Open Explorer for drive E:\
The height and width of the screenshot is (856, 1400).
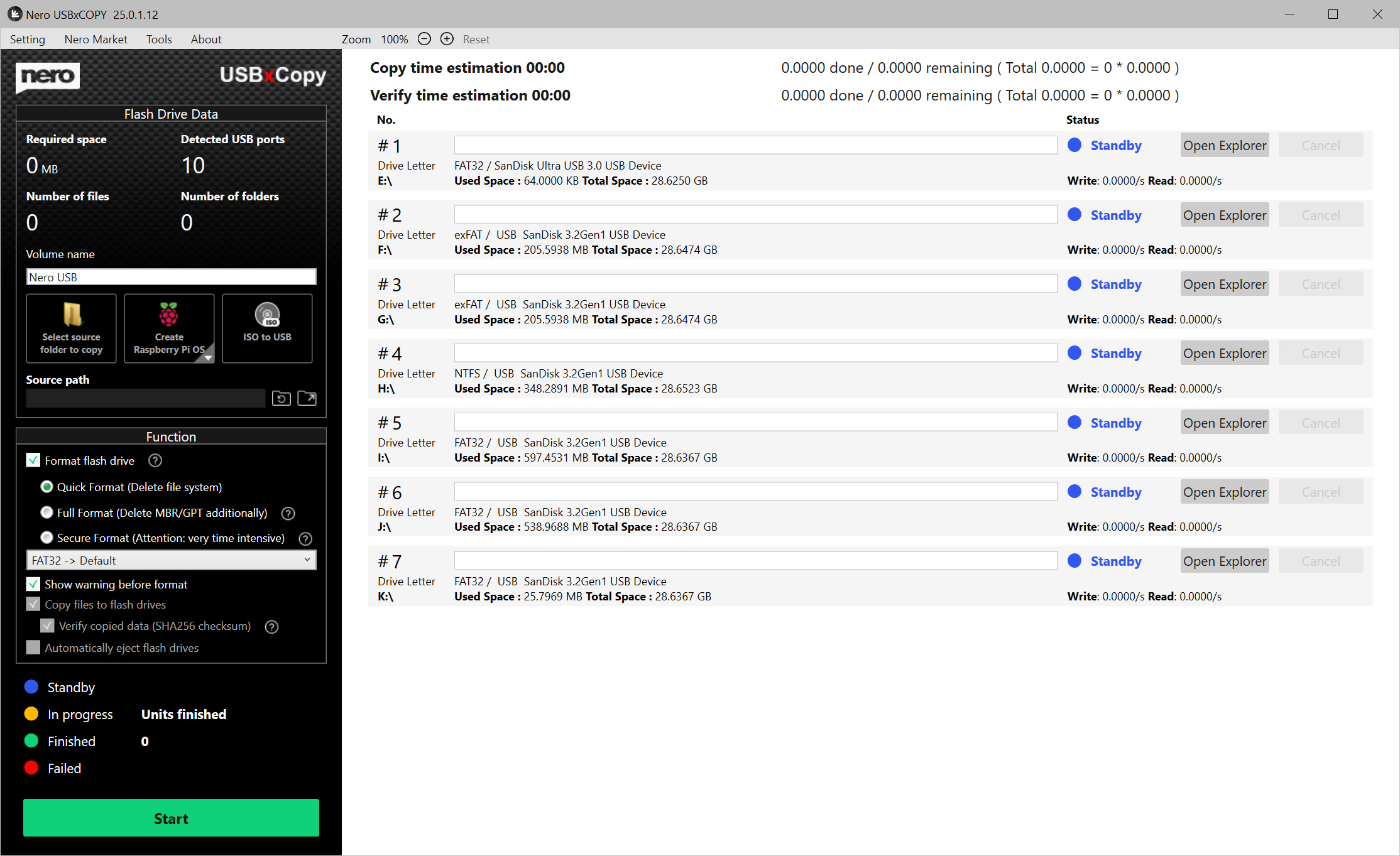click(x=1225, y=145)
